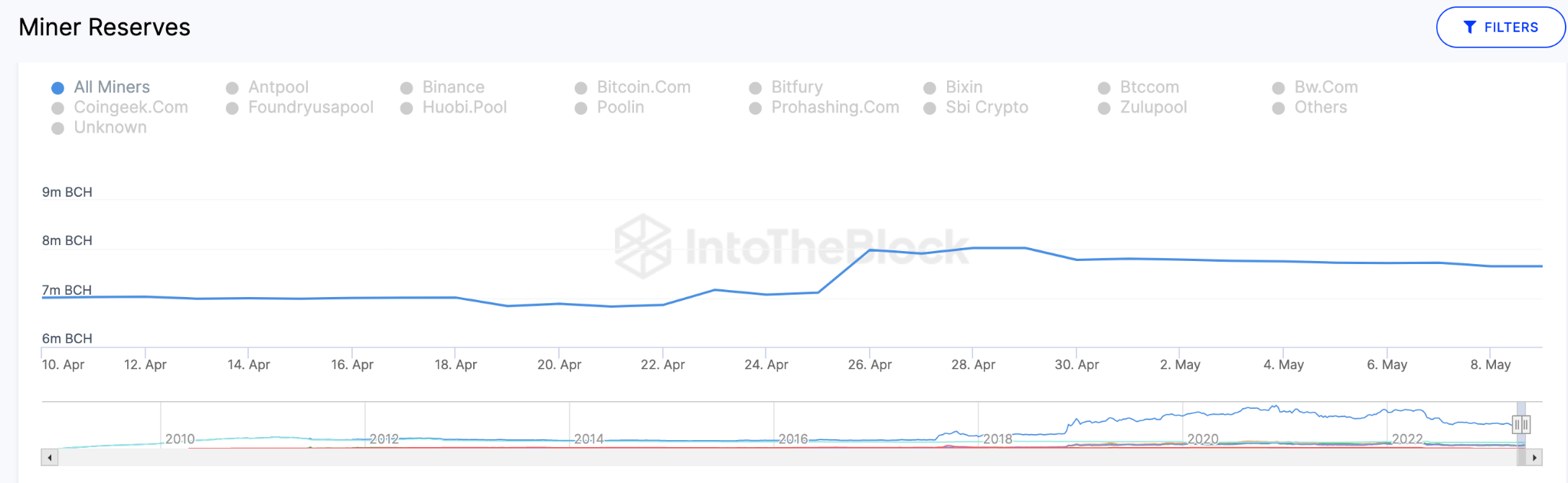This screenshot has width=1568, height=483.
Task: Click the Btccom legend marker
Action: [x=1104, y=88]
